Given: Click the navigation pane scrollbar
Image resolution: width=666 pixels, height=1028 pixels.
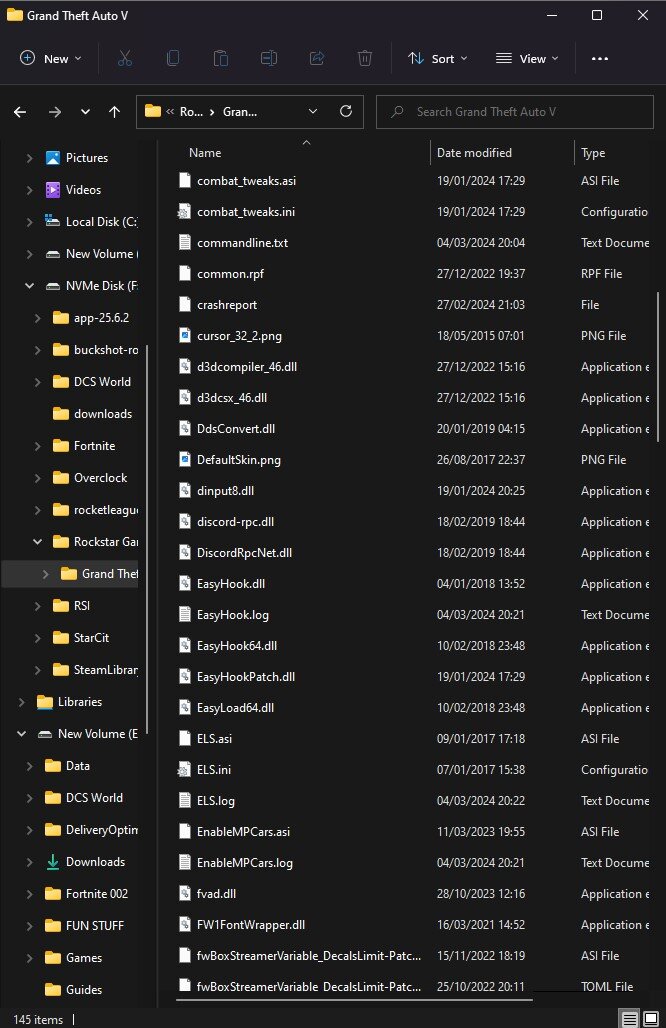Looking at the screenshot, I should point(147,539).
